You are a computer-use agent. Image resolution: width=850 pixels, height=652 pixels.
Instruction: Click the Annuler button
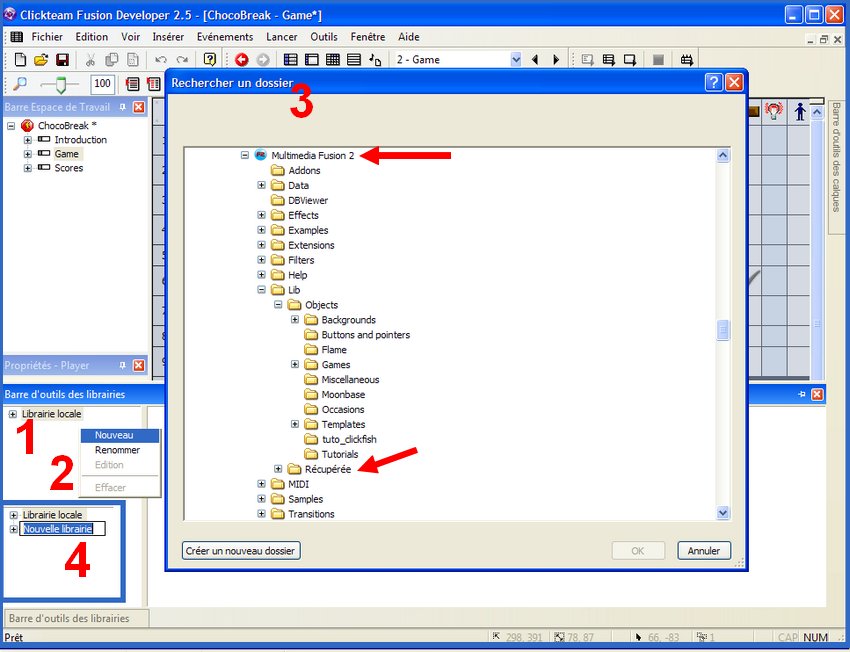click(704, 551)
